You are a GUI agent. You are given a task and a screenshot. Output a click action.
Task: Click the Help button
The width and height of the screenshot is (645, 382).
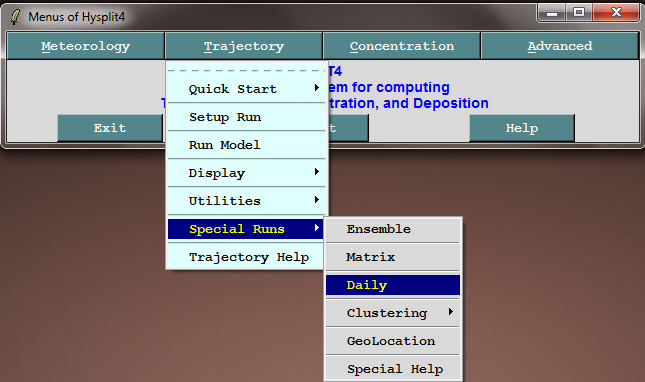522,128
